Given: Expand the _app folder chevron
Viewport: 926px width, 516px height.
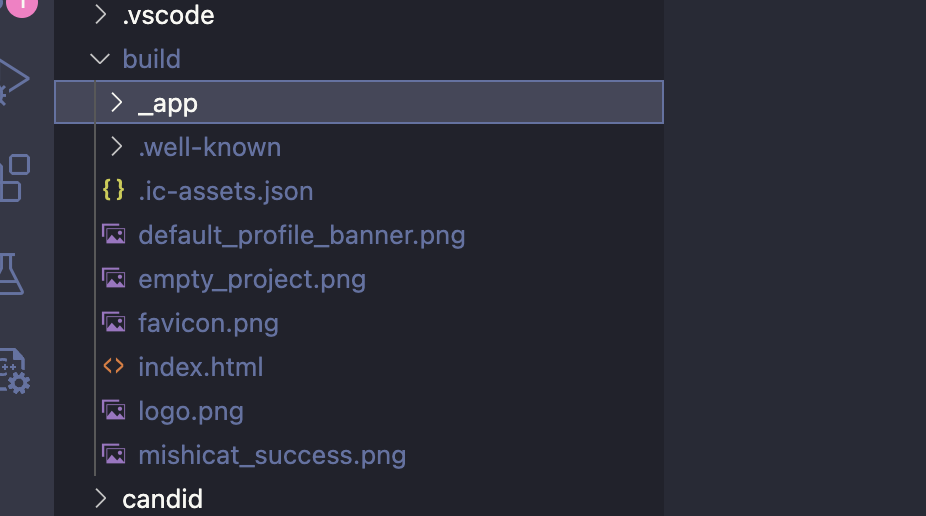Looking at the screenshot, I should (x=116, y=102).
